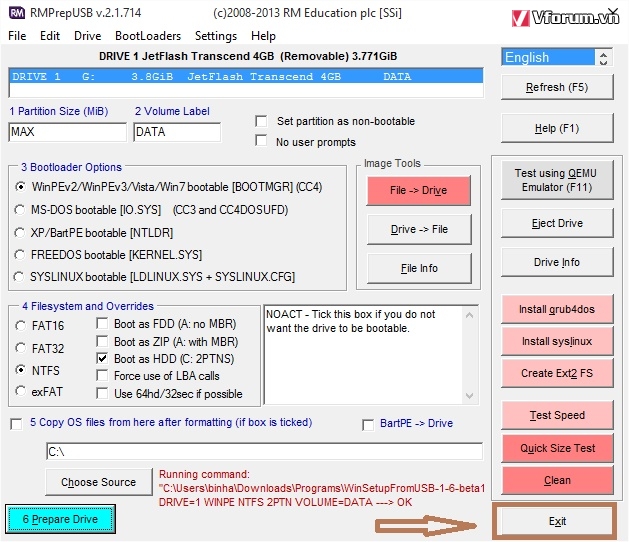Screen dimensions: 629x542
Task: Click language selector spinner arrows
Action: click(603, 57)
